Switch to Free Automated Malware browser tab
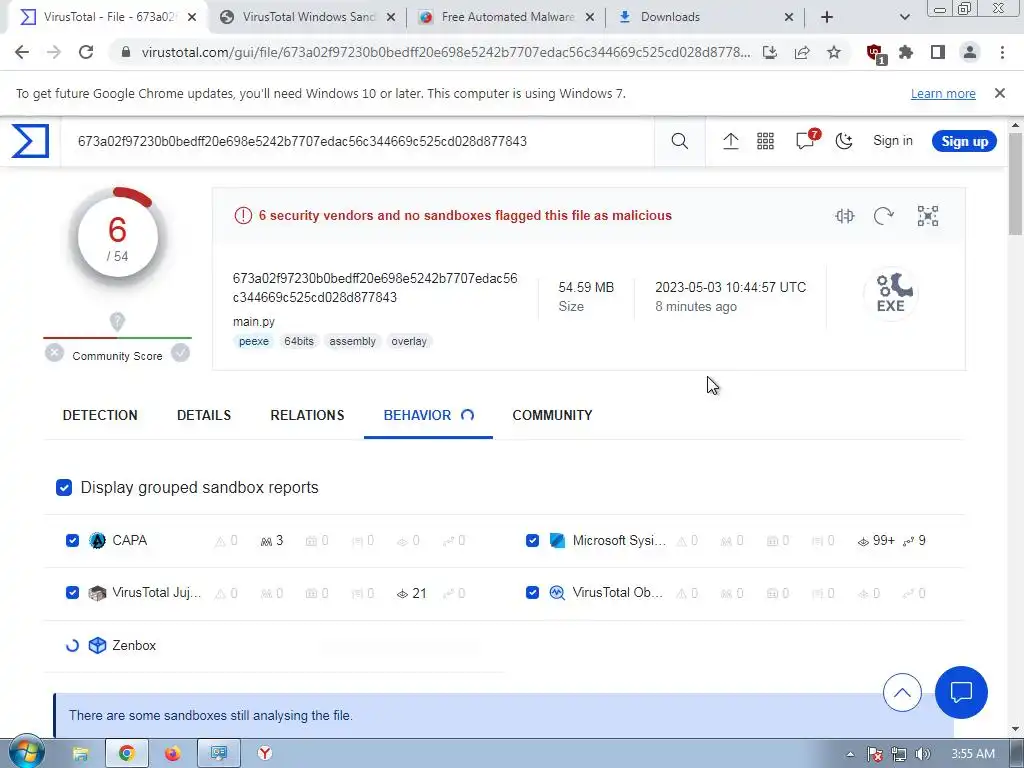 pos(506,17)
